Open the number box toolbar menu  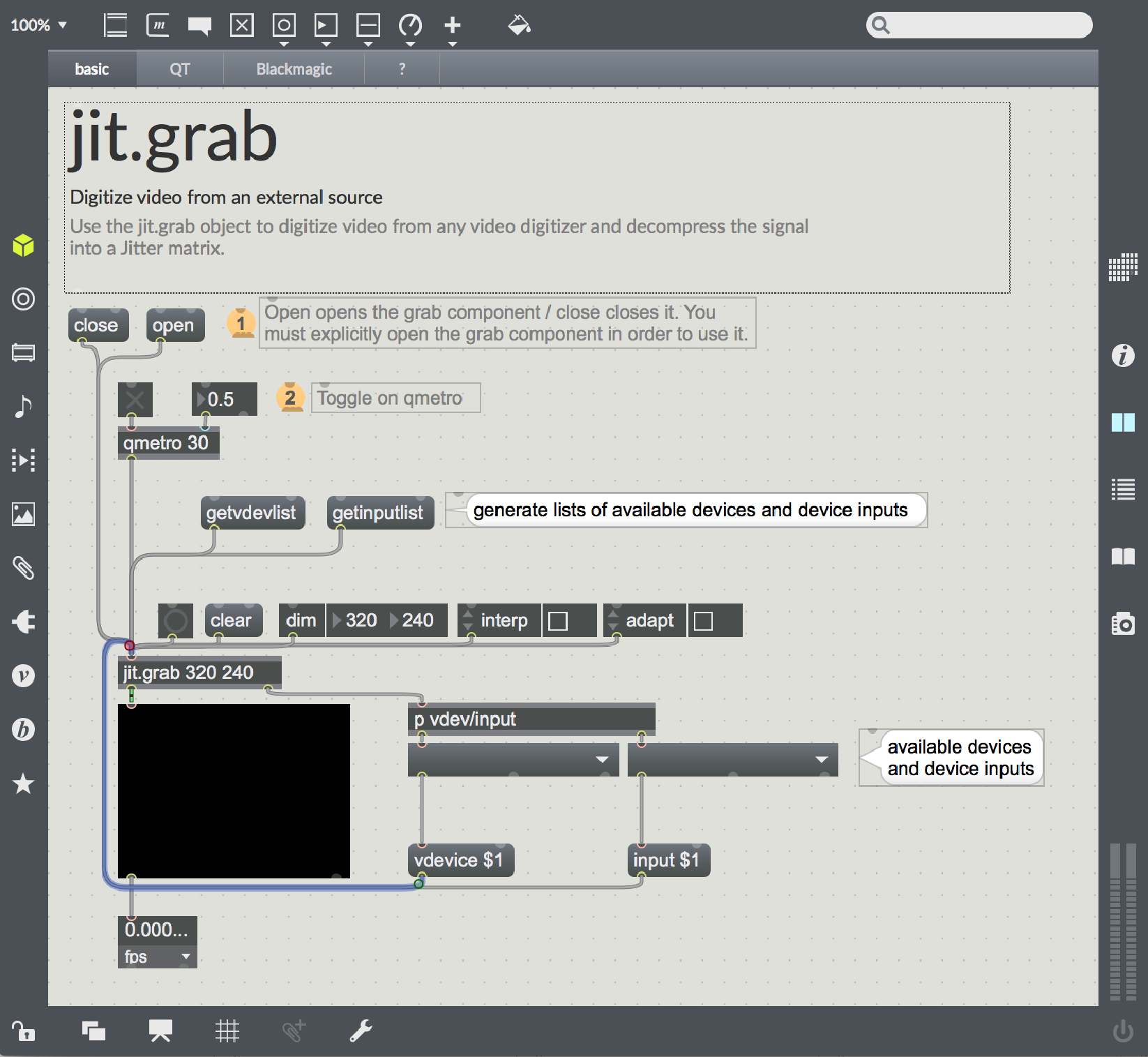(326, 29)
